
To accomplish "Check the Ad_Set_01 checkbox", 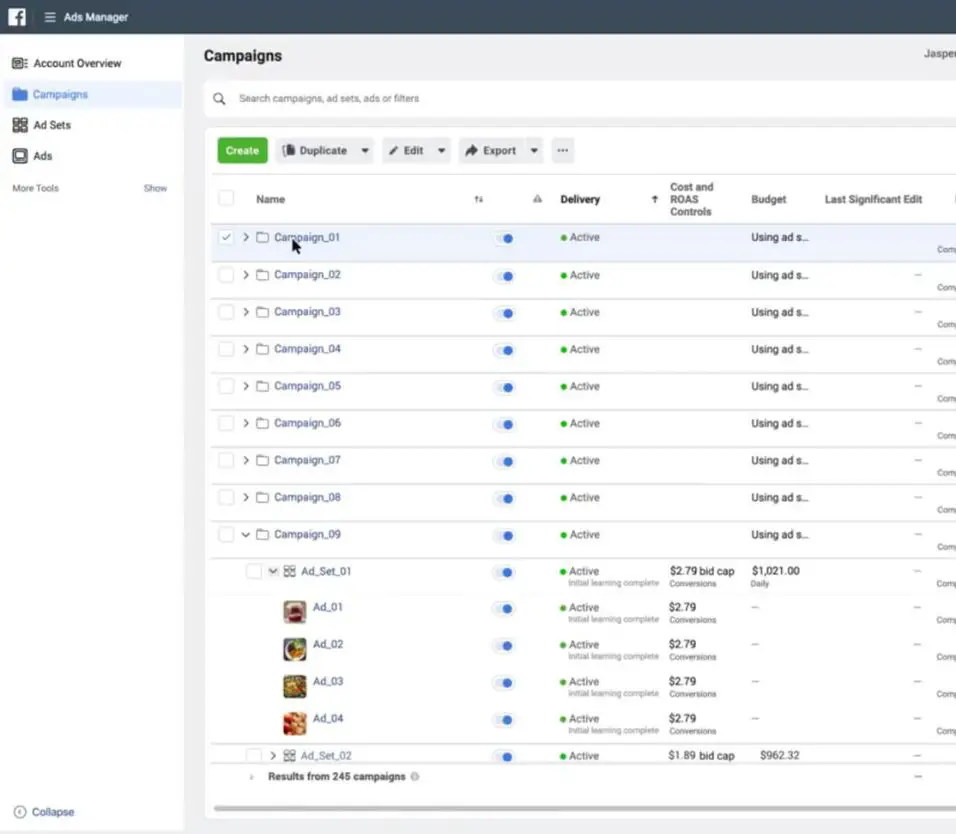I will point(254,571).
